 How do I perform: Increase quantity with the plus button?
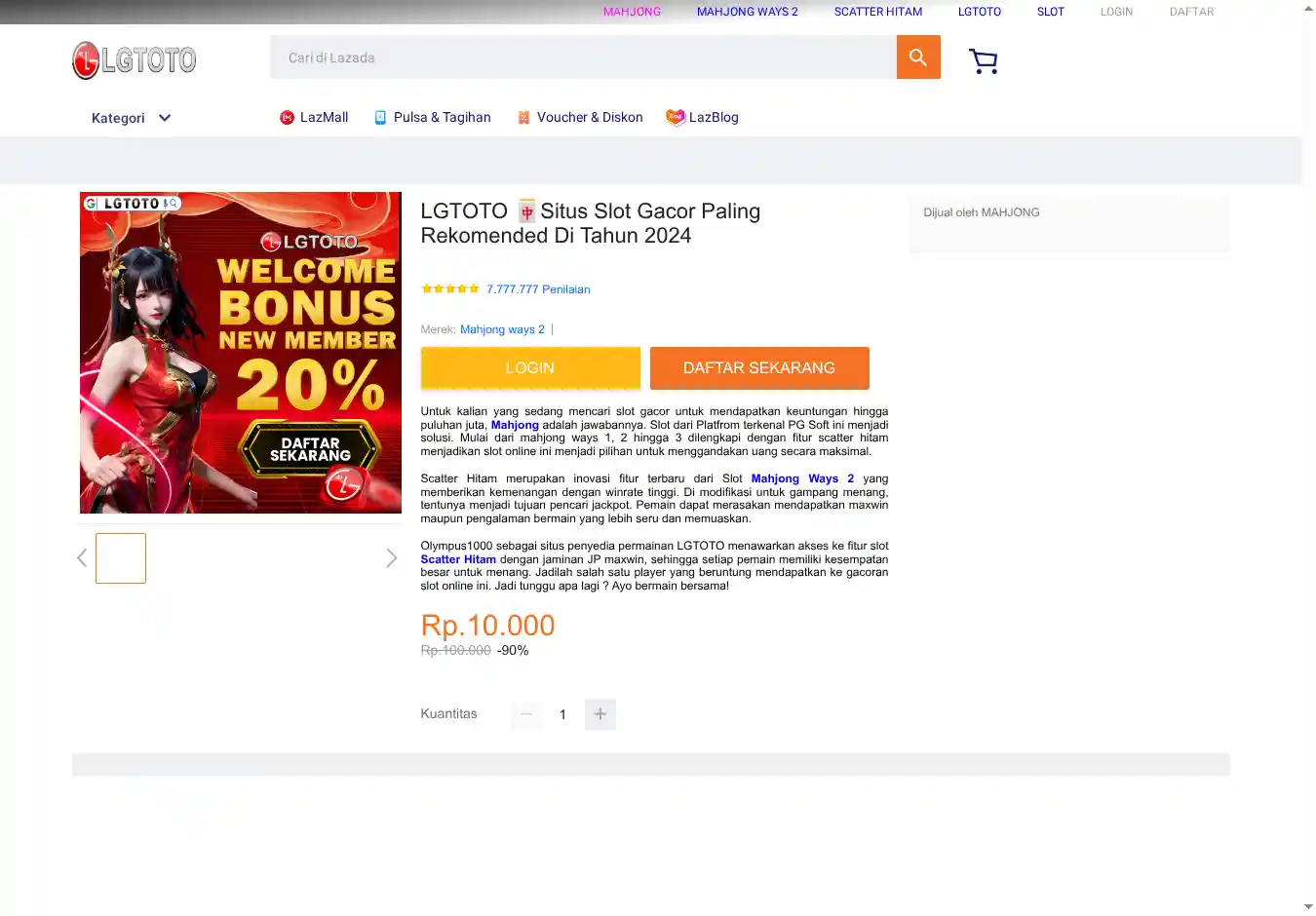(x=600, y=714)
